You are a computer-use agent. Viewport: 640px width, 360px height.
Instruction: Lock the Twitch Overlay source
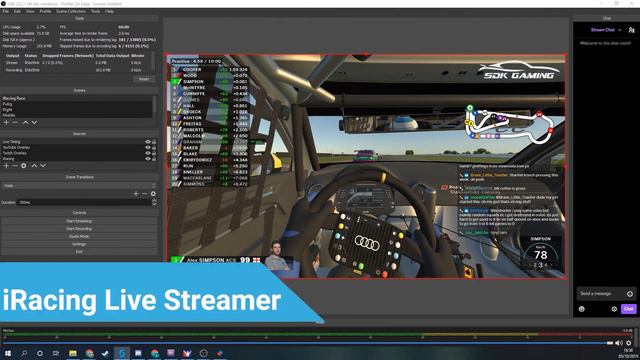pos(154,153)
